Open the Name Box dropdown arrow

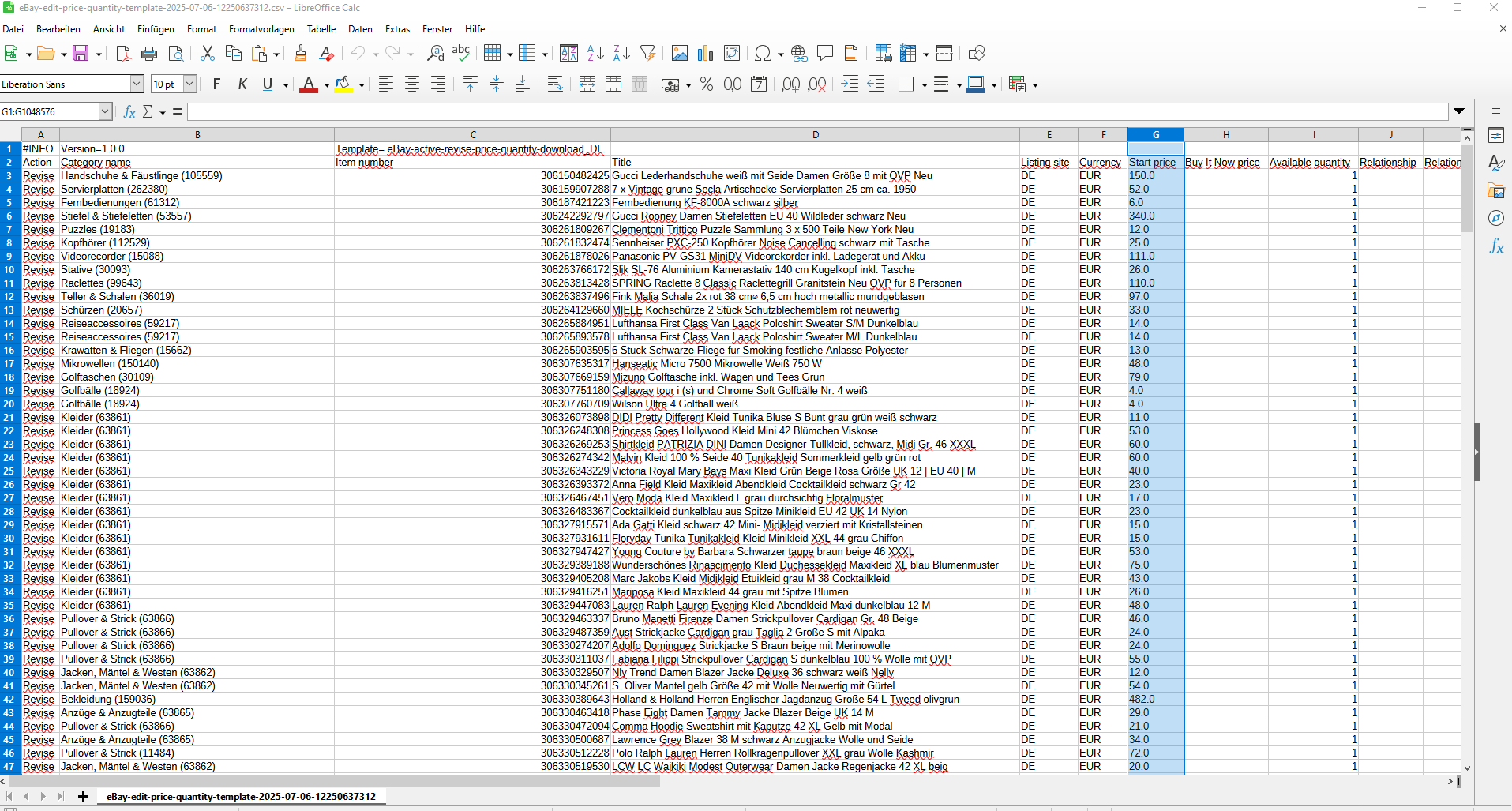105,112
